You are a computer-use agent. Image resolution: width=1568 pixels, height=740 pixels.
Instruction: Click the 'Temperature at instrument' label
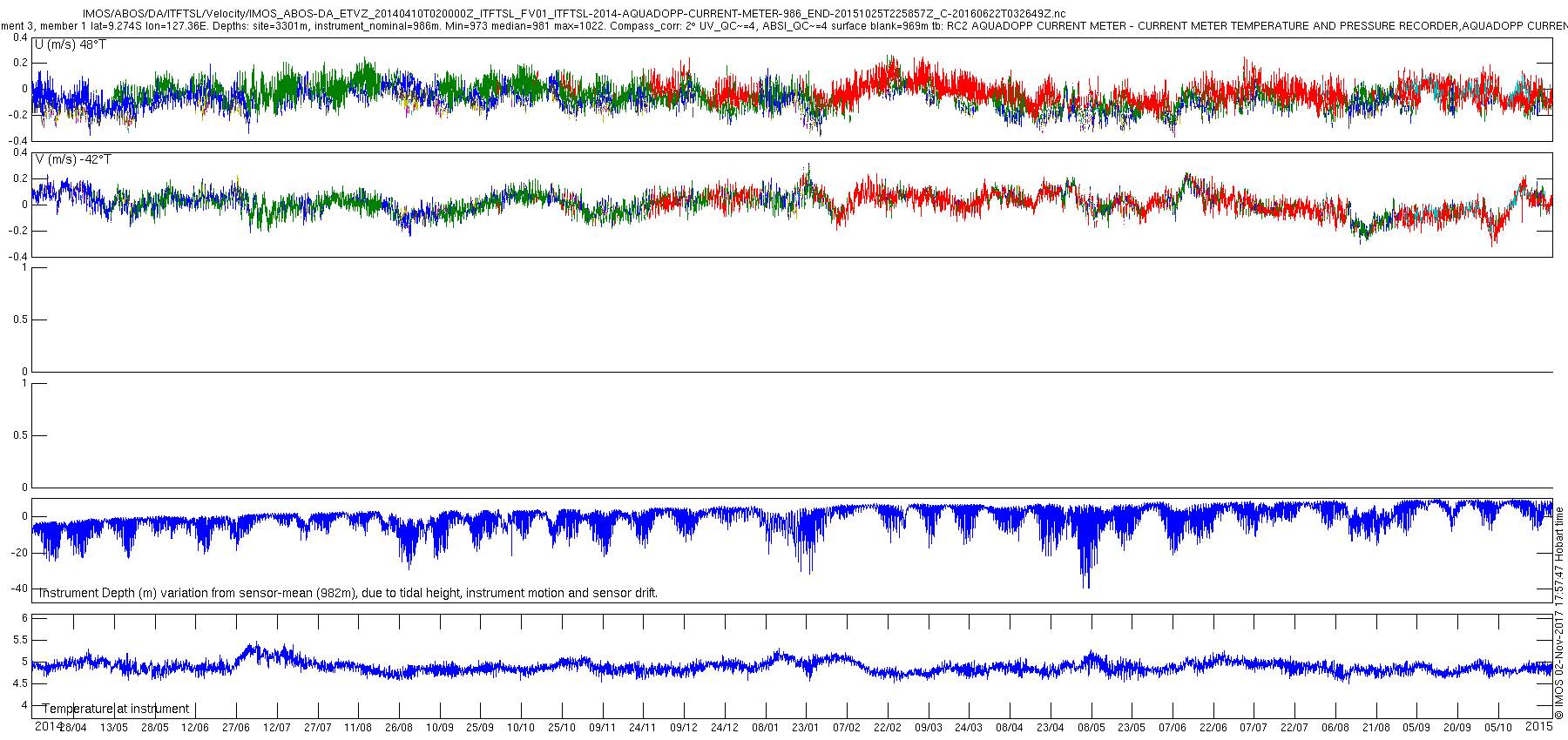pyautogui.click(x=116, y=709)
